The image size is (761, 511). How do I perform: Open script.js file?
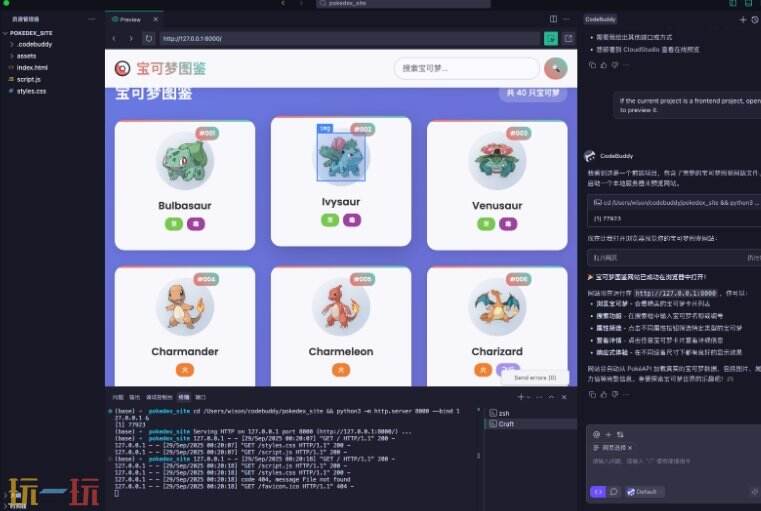tap(29, 79)
